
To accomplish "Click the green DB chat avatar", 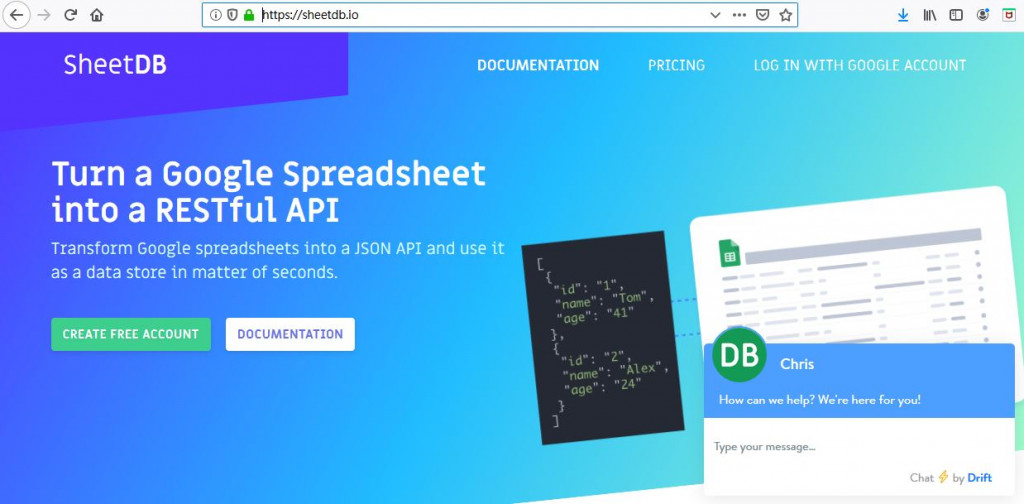I will click(x=739, y=354).
